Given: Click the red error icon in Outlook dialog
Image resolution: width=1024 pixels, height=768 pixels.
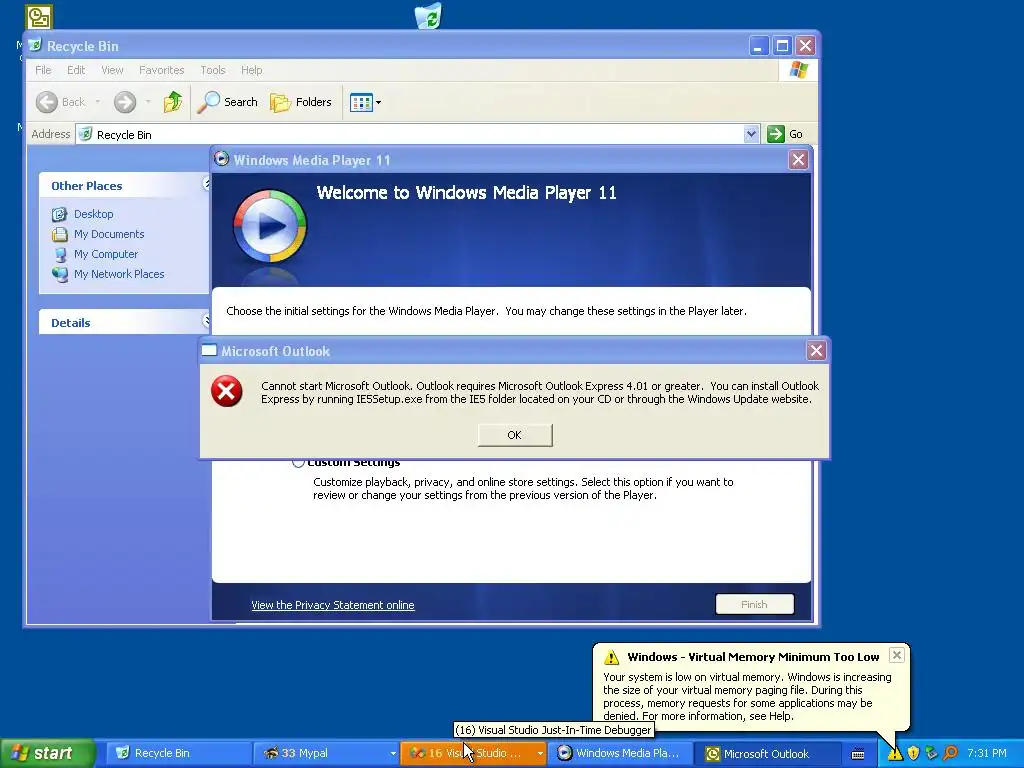Looking at the screenshot, I should pyautogui.click(x=227, y=392).
